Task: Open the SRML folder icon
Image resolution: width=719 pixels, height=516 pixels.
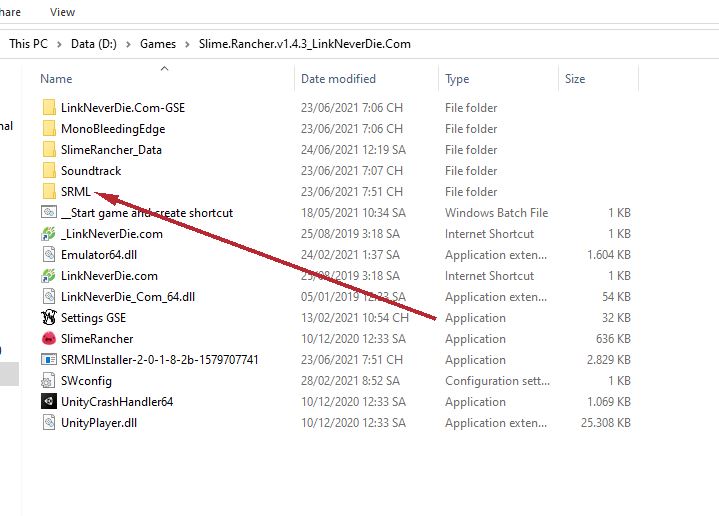Action: pyautogui.click(x=49, y=192)
